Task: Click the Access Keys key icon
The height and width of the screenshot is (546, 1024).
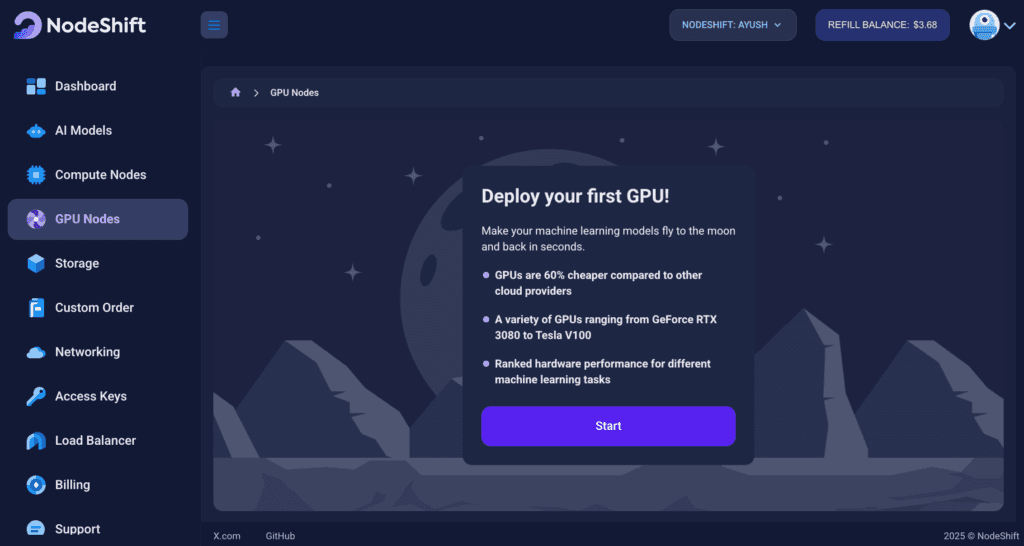Action: tap(36, 397)
